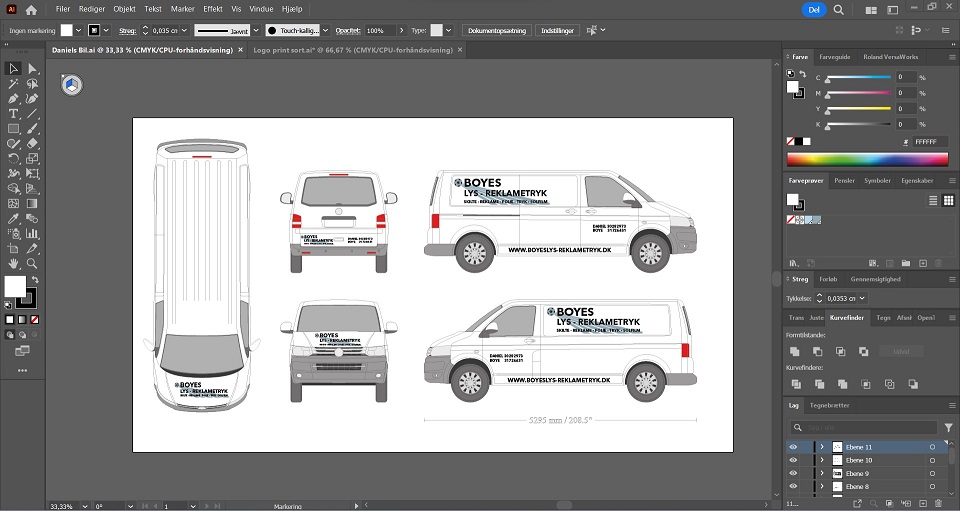Screen dimensions: 960x511
Task: Click the Divide pathfinder icon
Action: tap(796, 384)
